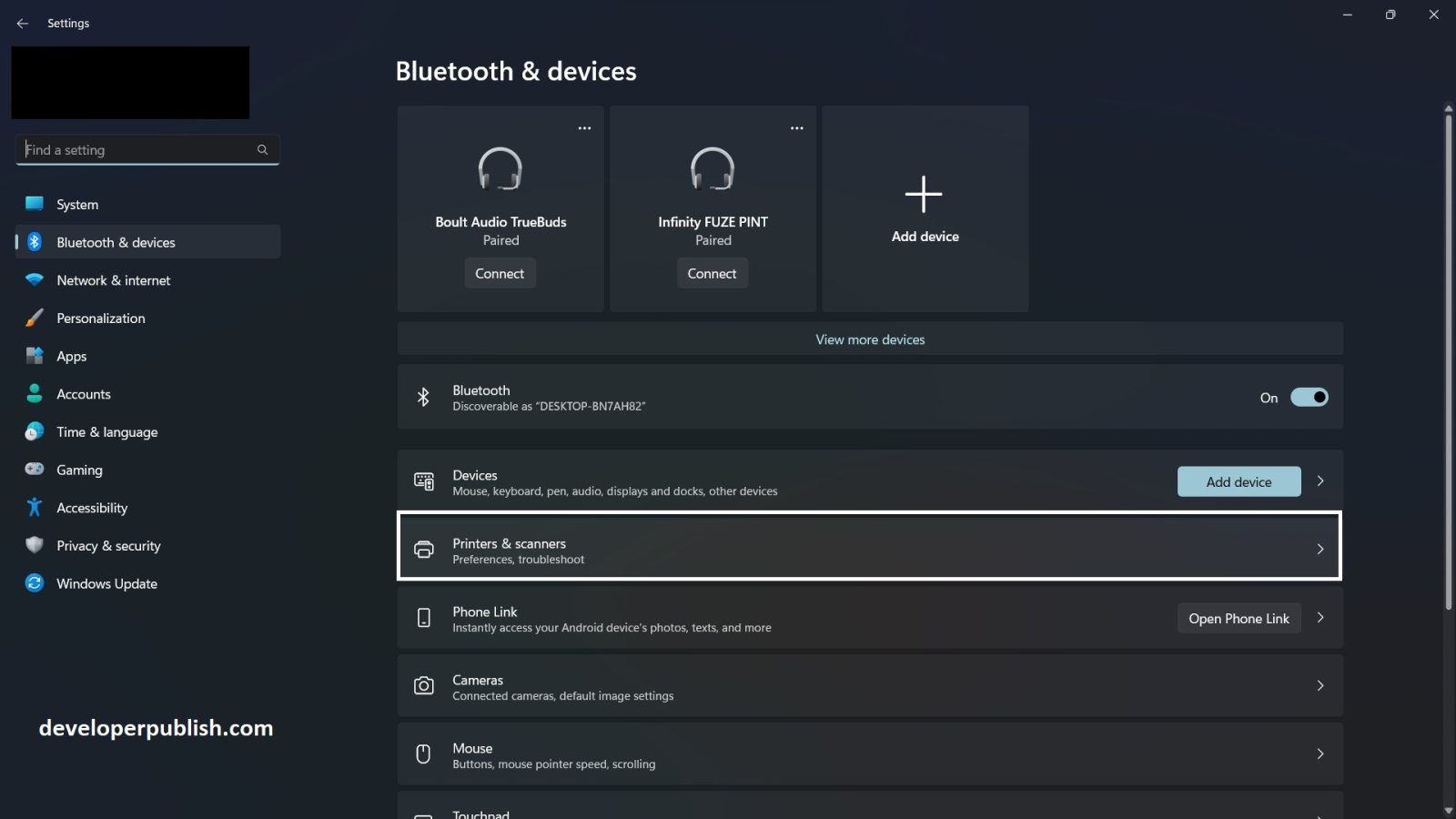Screen dimensions: 1456x819
Task: Click the Apps icon in sidebar
Action: (35, 355)
